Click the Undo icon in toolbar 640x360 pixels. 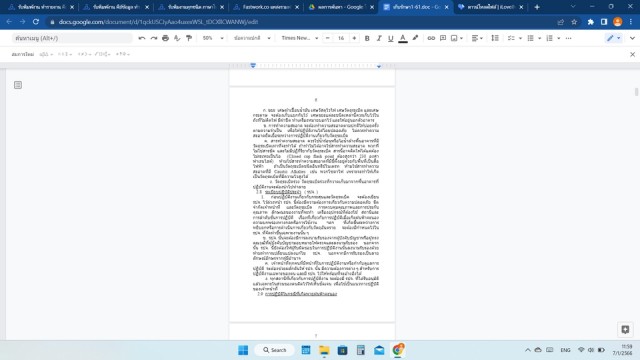[142, 38]
